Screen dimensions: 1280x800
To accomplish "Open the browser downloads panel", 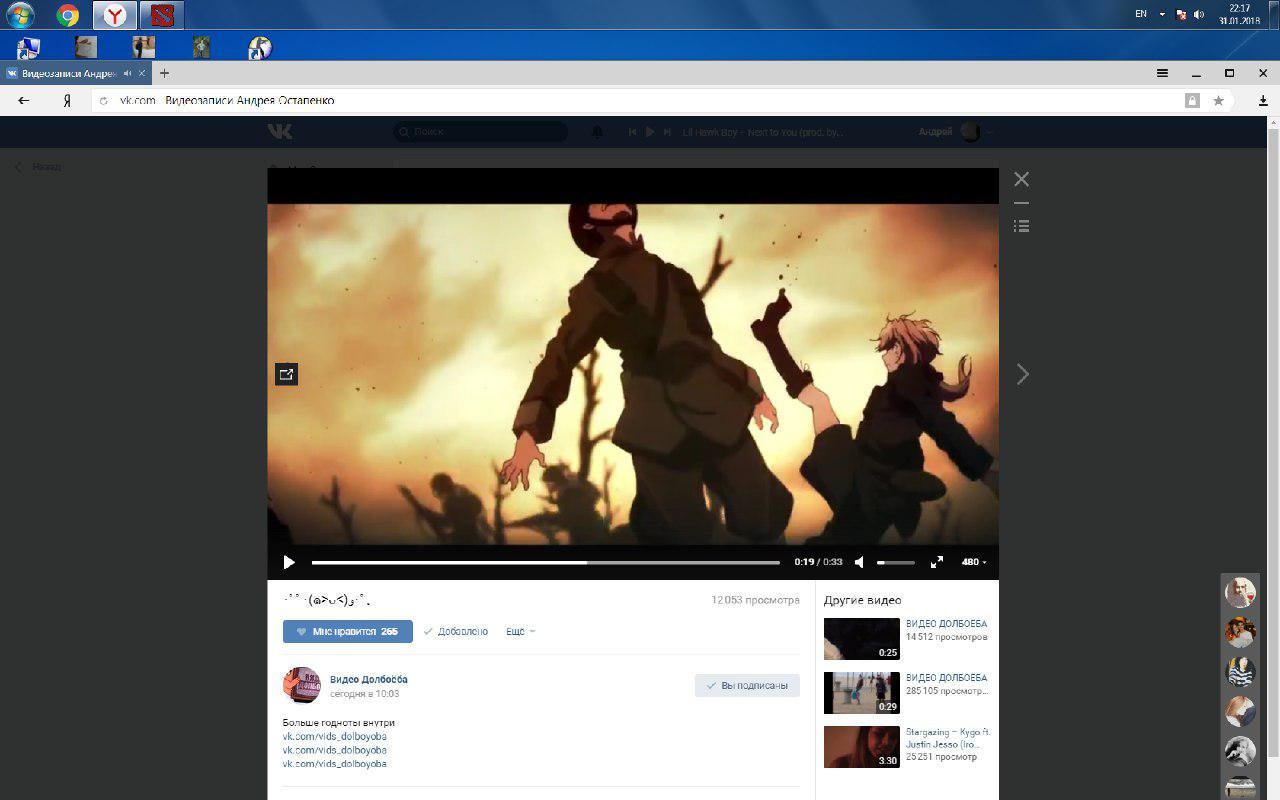I will tap(1263, 100).
